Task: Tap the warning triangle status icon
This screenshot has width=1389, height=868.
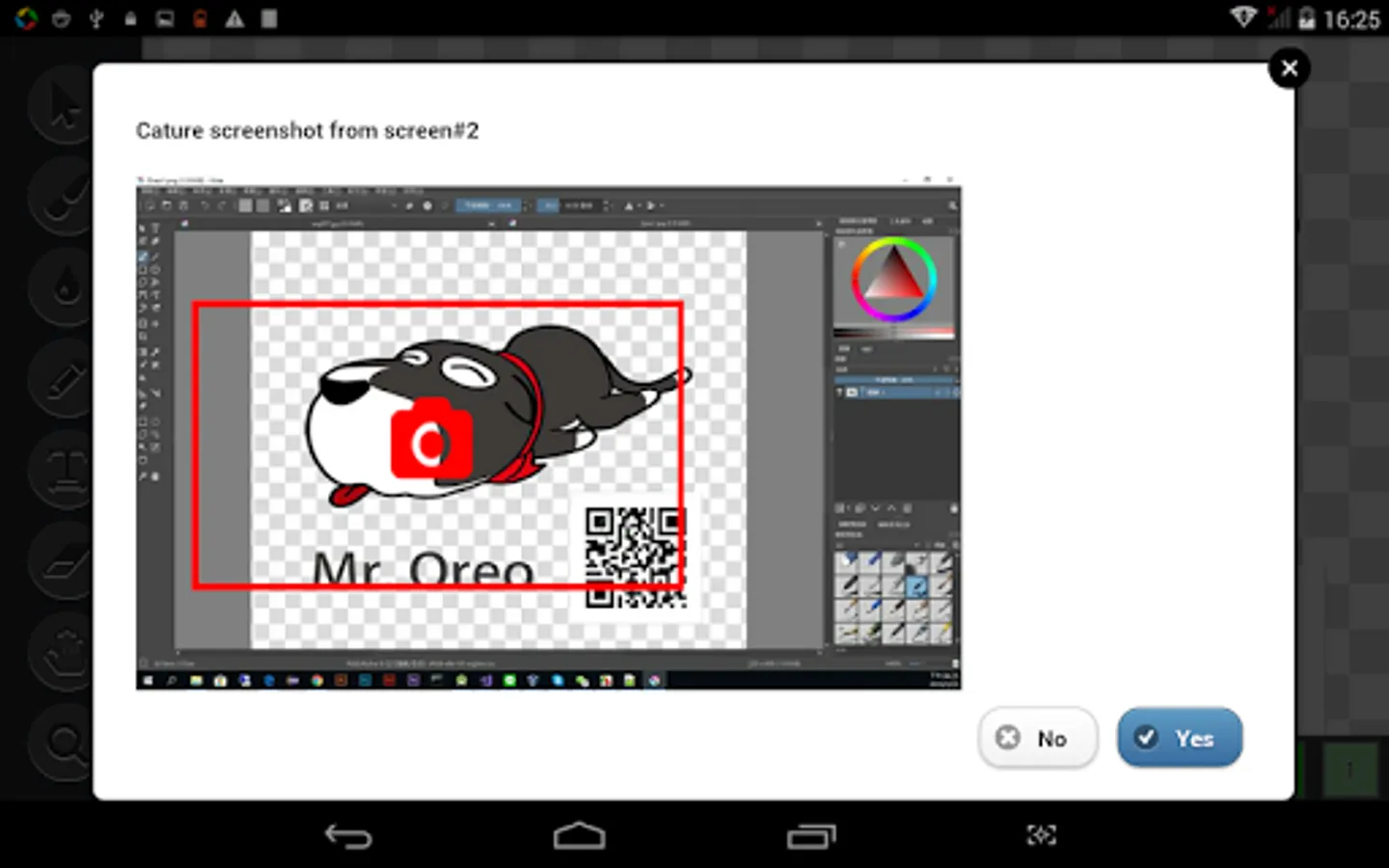Action: click(x=234, y=18)
